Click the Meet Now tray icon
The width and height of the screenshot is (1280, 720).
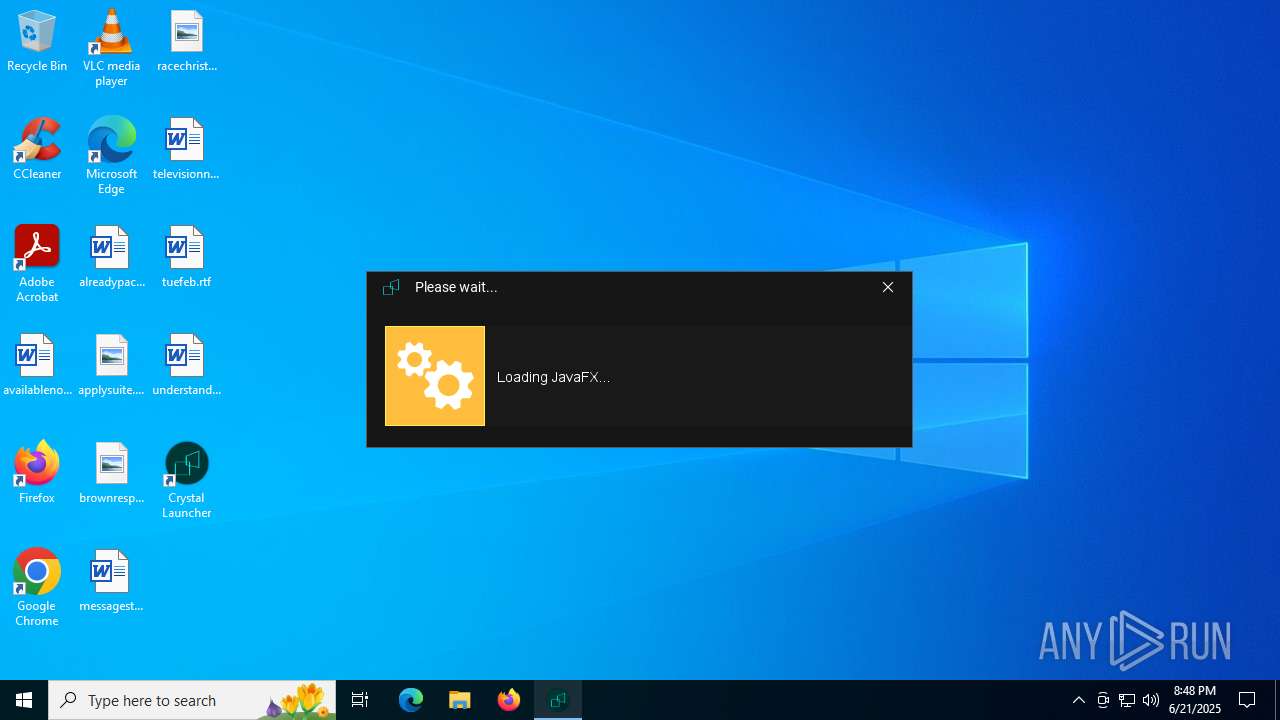tap(1103, 700)
